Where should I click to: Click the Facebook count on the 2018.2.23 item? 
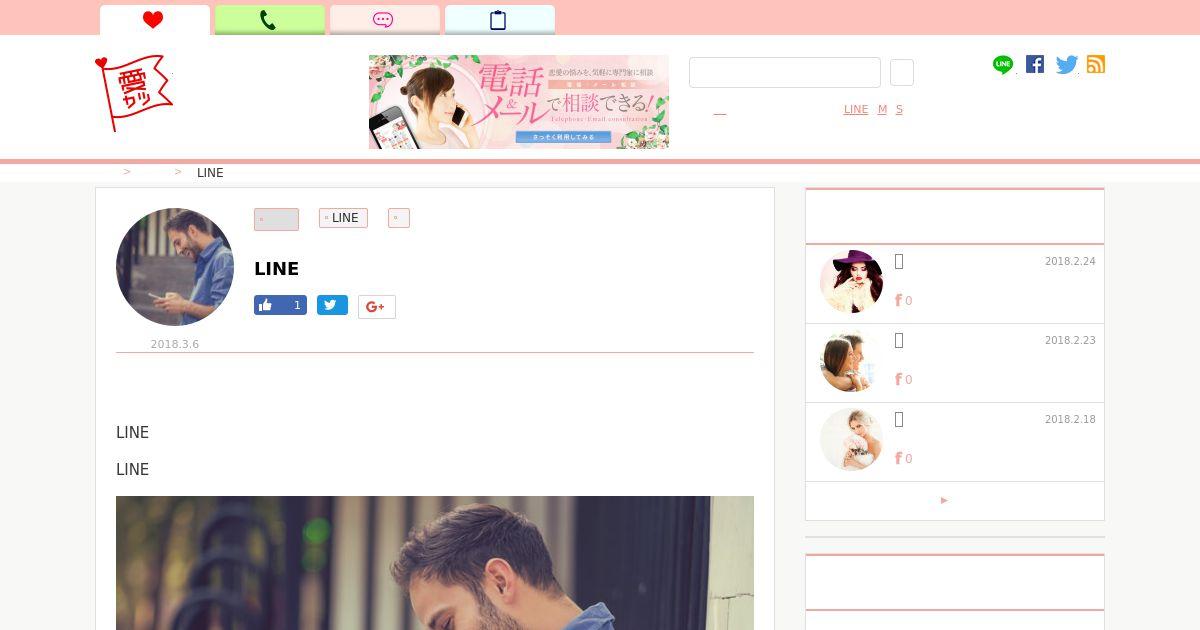(x=903, y=379)
